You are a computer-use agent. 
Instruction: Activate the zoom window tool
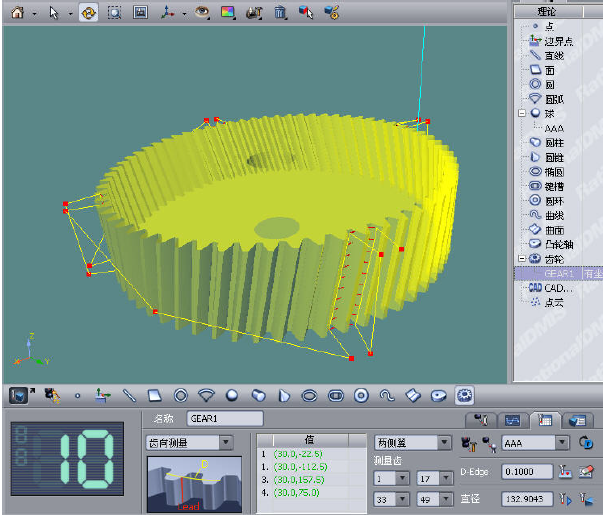(x=114, y=13)
